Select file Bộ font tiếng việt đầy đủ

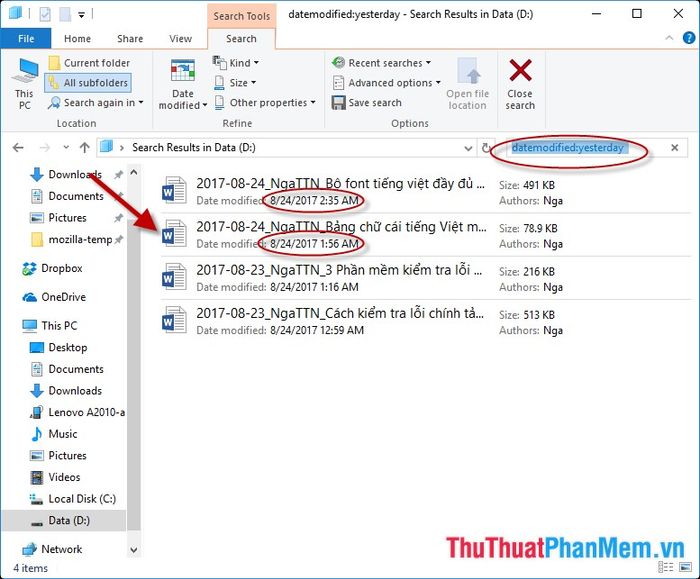[425, 192]
